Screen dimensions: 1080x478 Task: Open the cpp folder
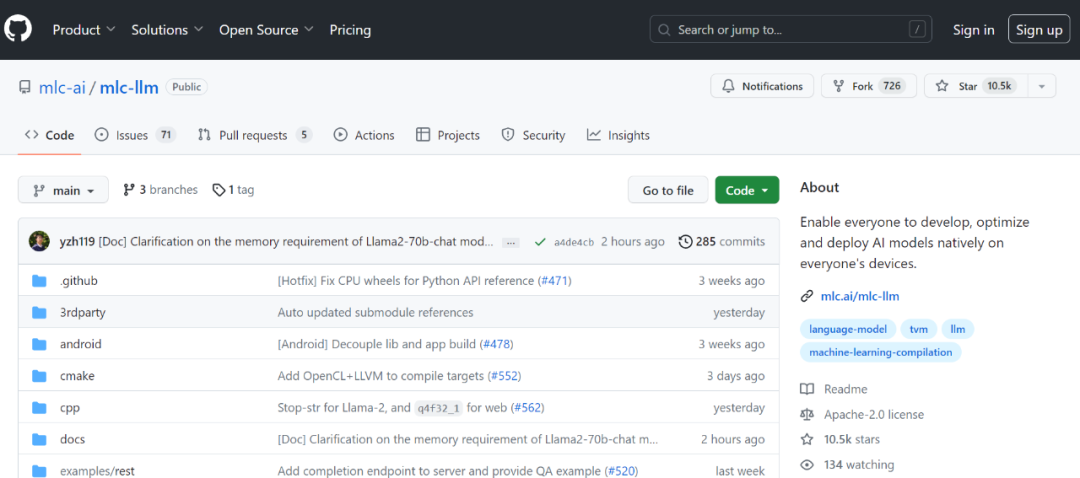70,408
